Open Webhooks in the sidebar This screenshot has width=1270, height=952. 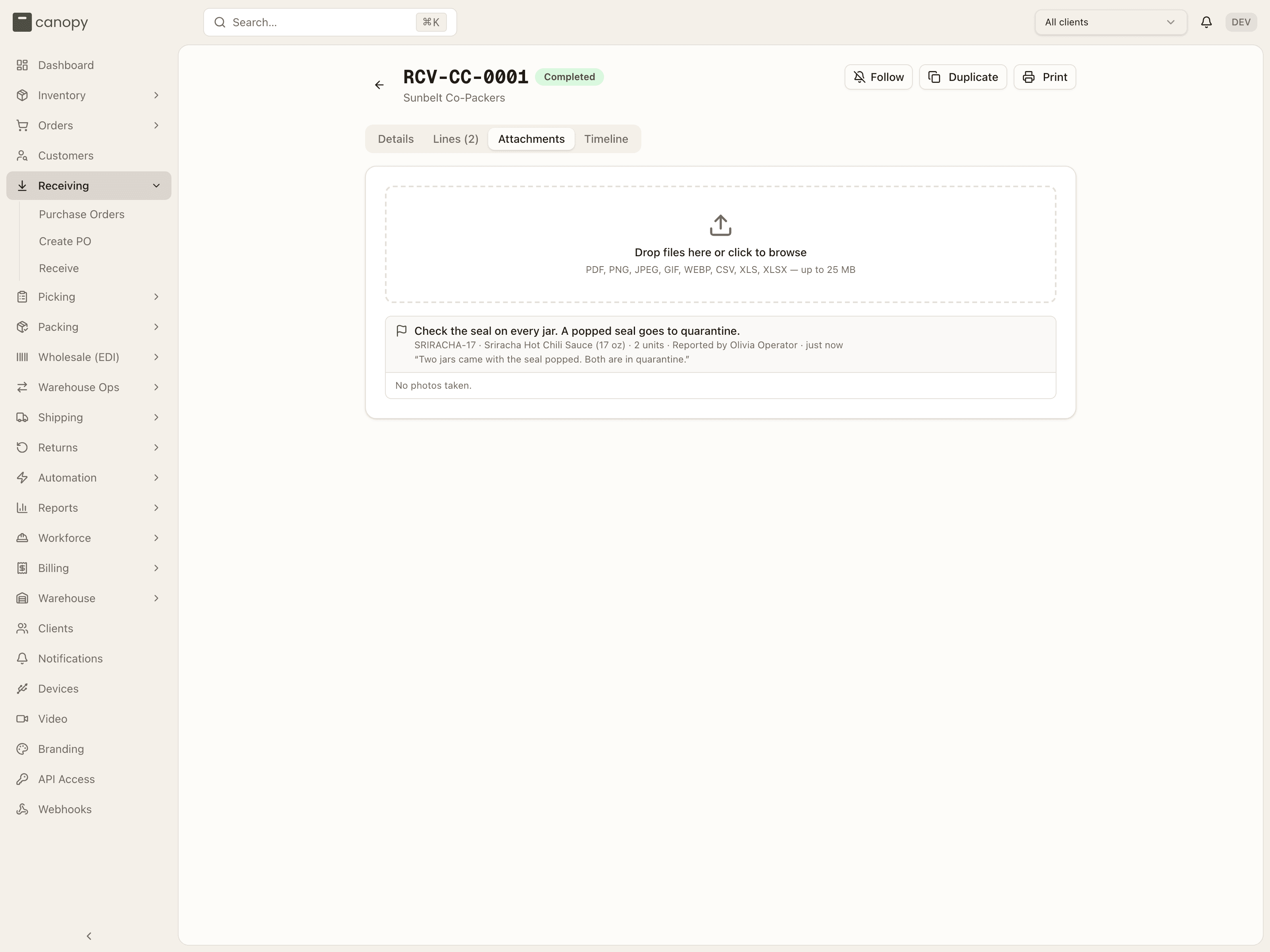(x=89, y=809)
